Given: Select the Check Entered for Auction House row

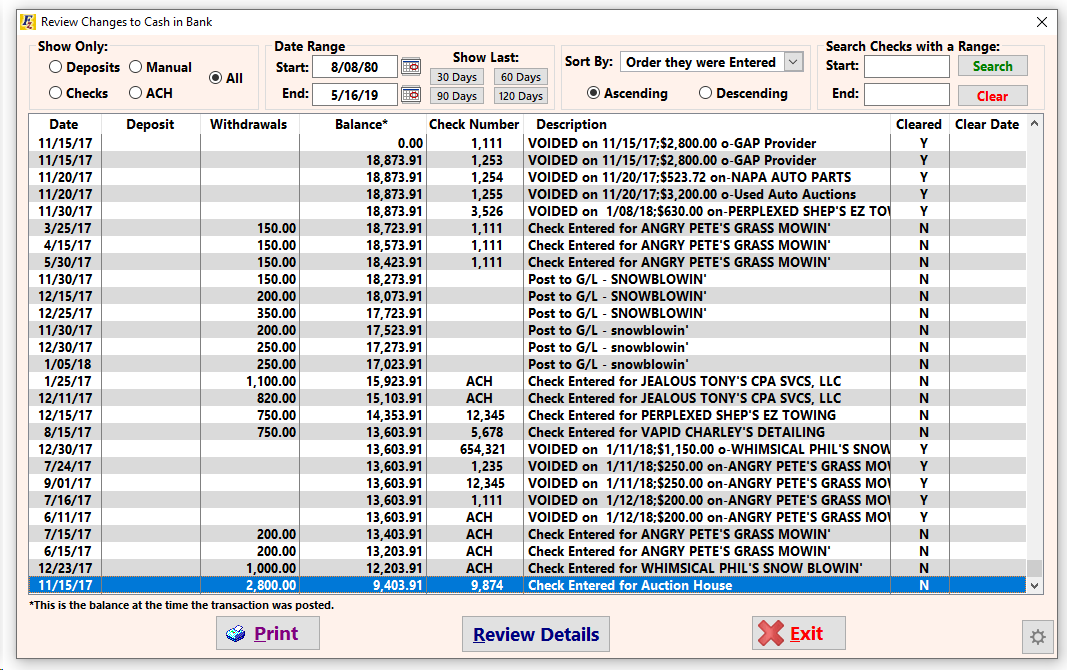Looking at the screenshot, I should (x=527, y=586).
